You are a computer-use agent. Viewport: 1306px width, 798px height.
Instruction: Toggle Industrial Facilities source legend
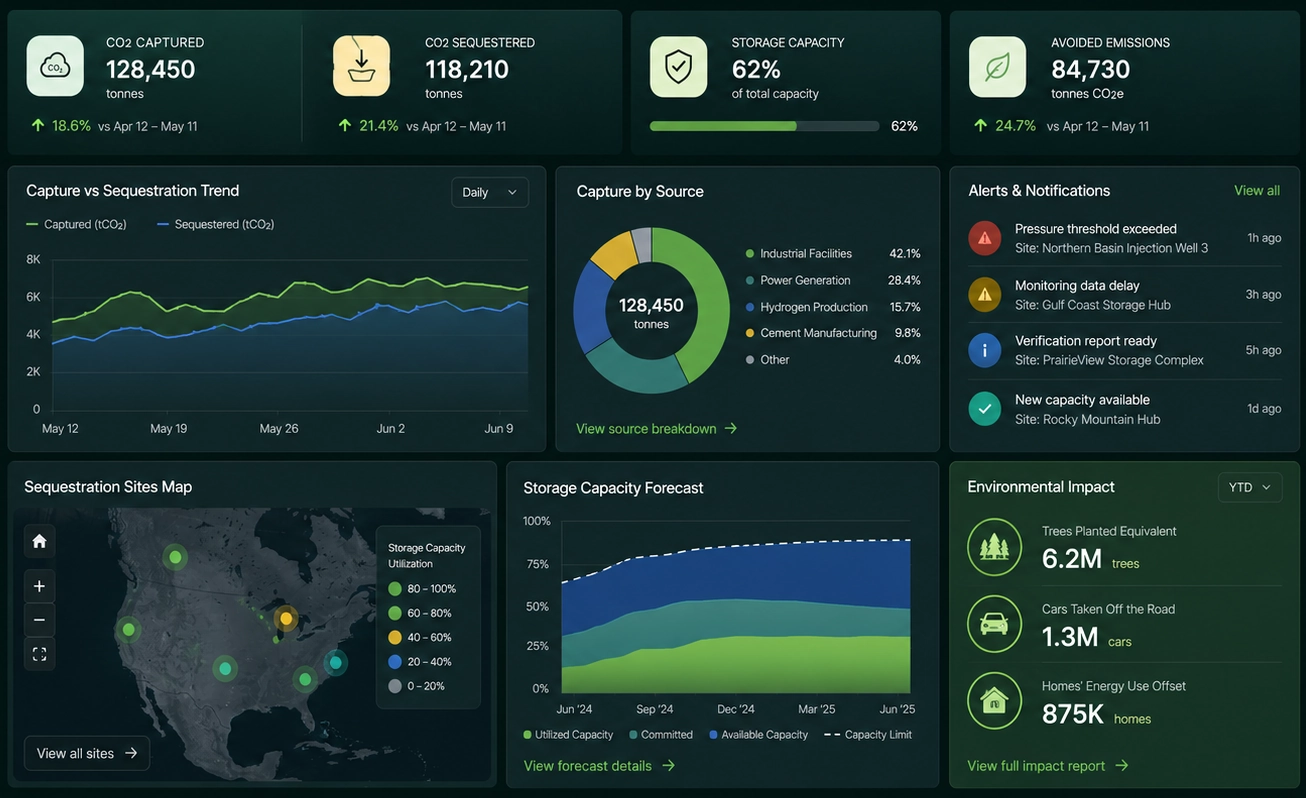tap(833, 254)
